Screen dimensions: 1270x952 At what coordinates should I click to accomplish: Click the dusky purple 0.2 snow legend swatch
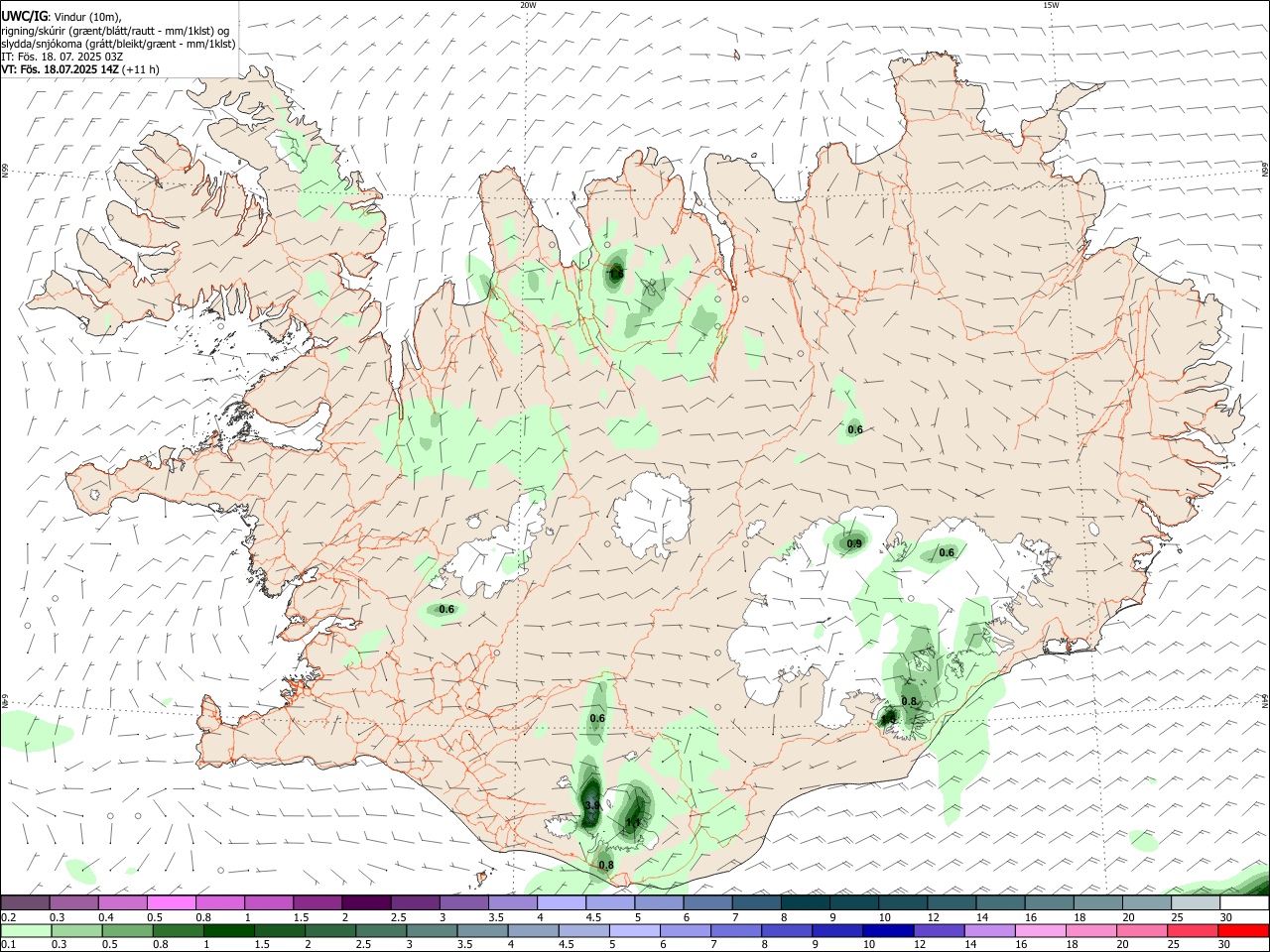pos(26,902)
